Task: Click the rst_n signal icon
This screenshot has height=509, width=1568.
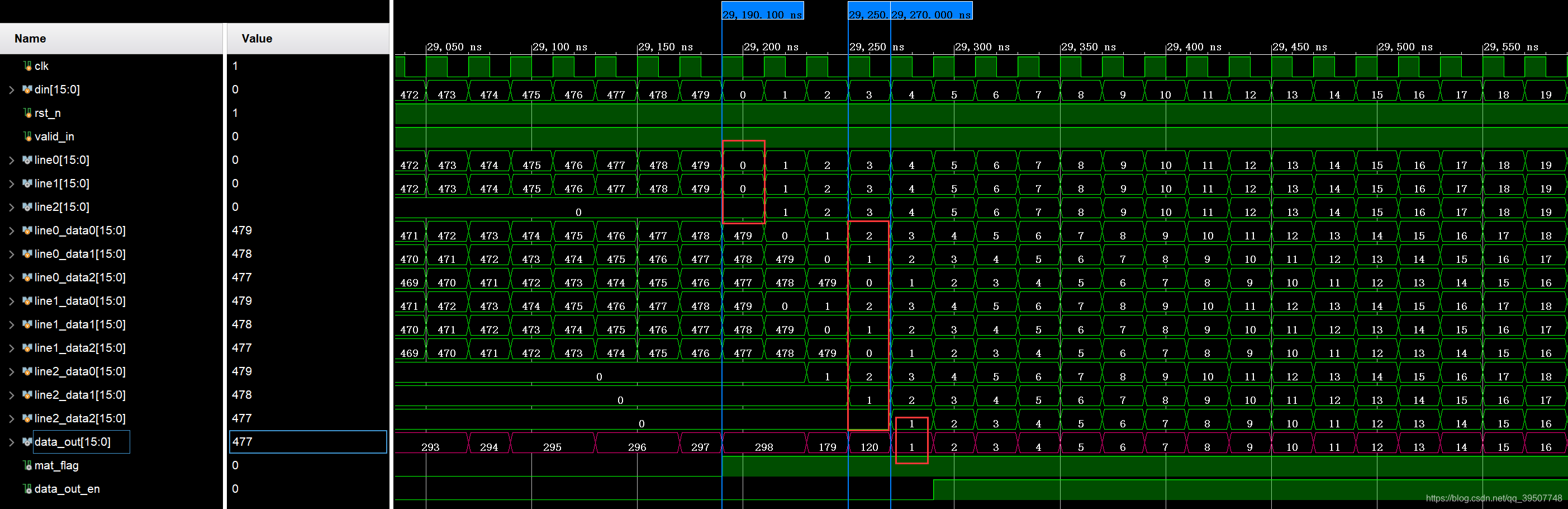Action: pyautogui.click(x=27, y=113)
